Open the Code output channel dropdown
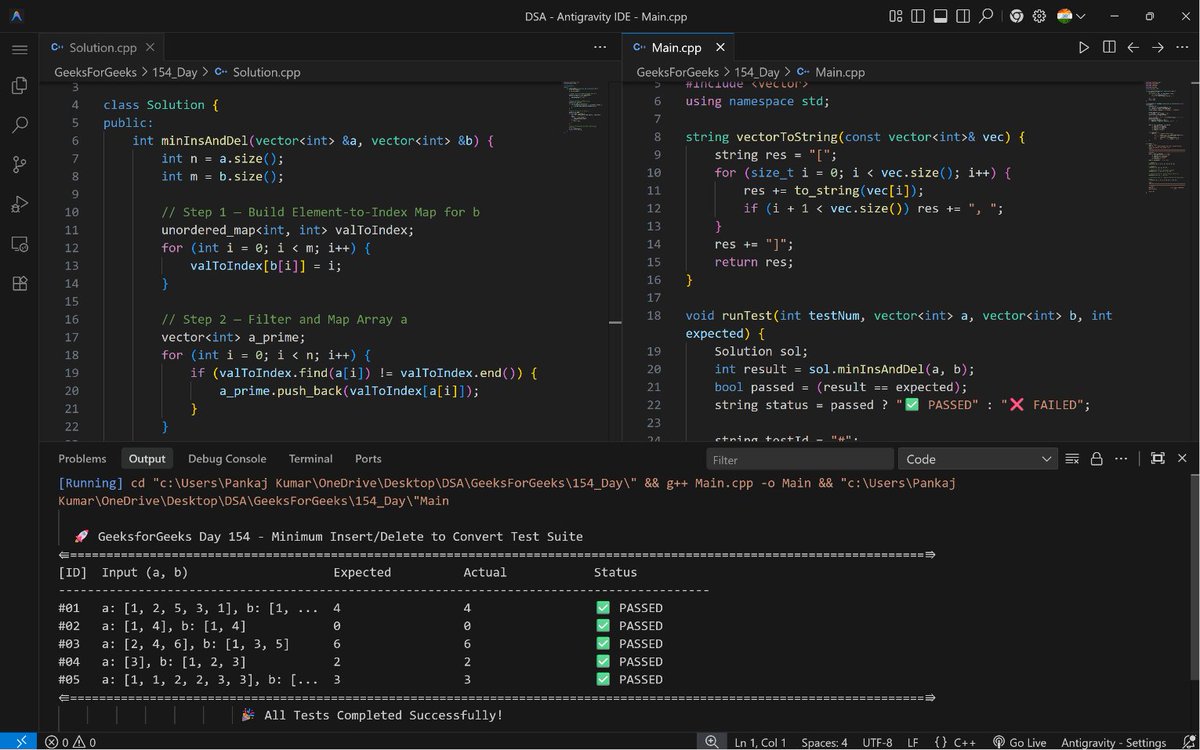The image size is (1200, 750). point(978,459)
